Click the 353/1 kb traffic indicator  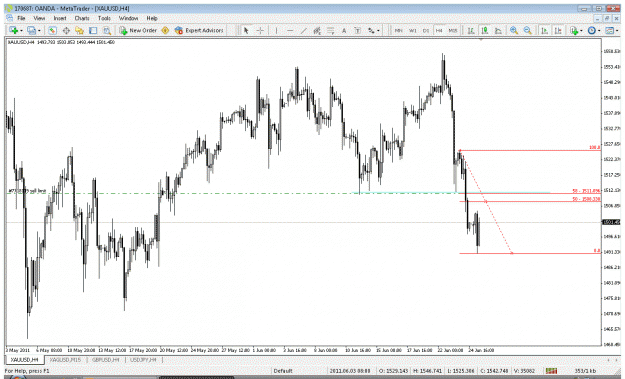click(585, 371)
